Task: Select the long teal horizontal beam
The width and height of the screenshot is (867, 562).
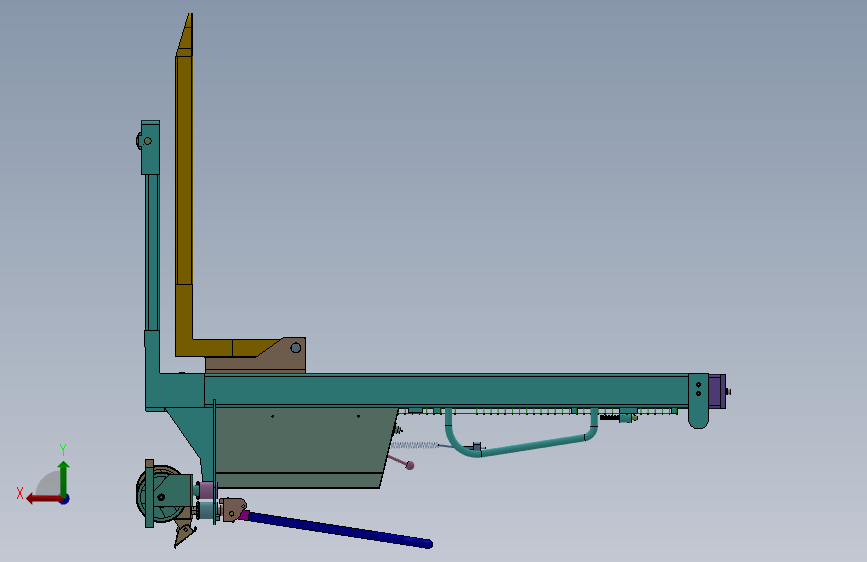Action: tap(447, 391)
